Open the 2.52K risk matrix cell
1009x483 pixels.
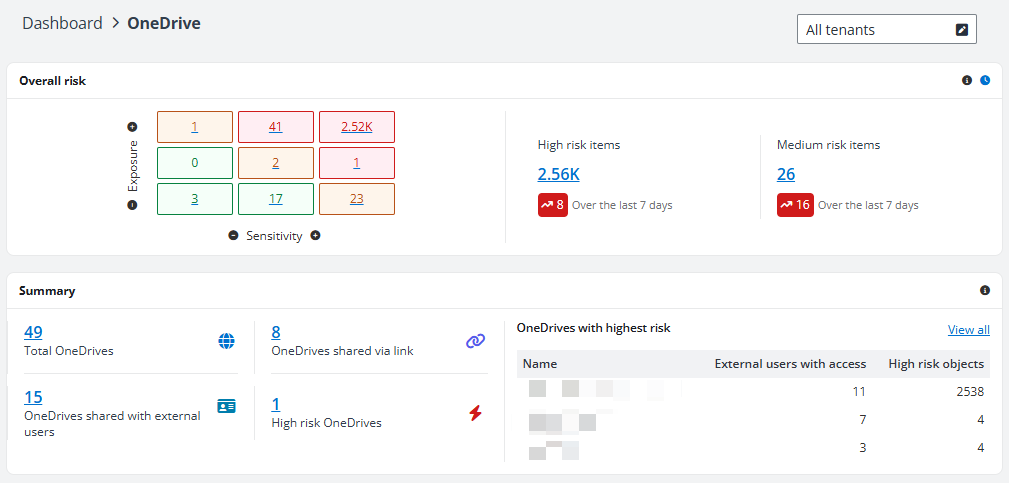(356, 127)
